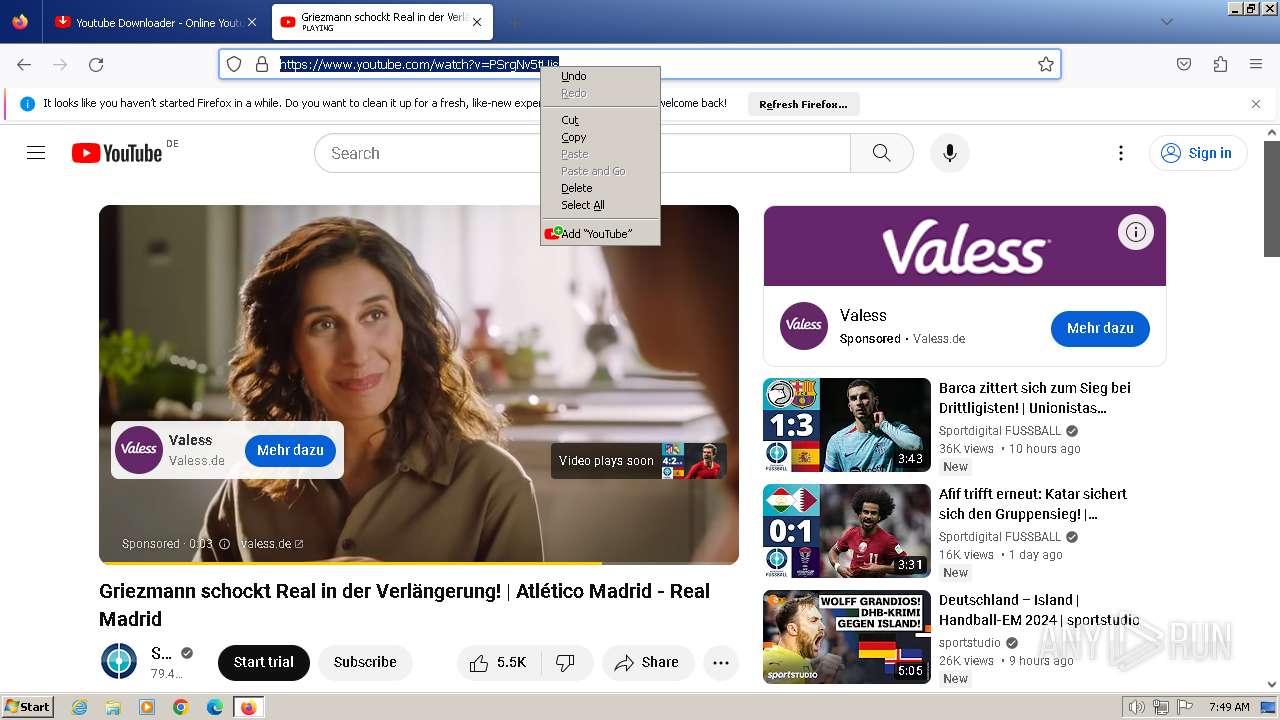Click the Firefox URL address bar
Viewport: 1280px width, 720px height.
click(x=640, y=64)
